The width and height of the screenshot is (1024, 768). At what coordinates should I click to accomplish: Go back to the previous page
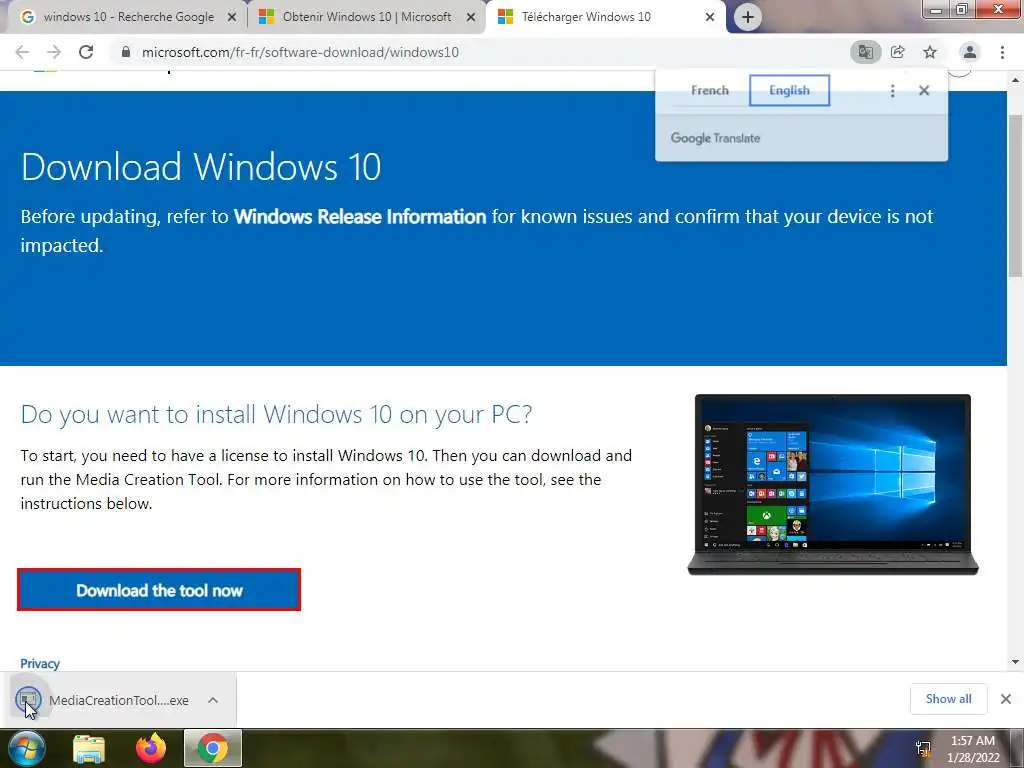22,52
